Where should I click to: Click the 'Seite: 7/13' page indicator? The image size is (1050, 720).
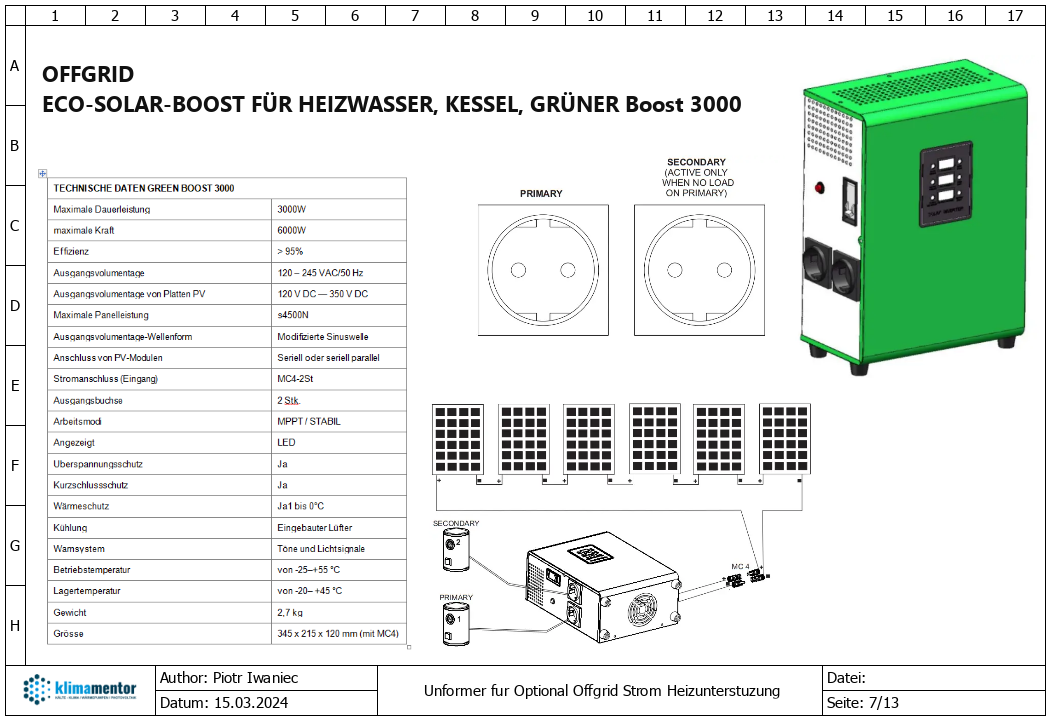[932, 703]
